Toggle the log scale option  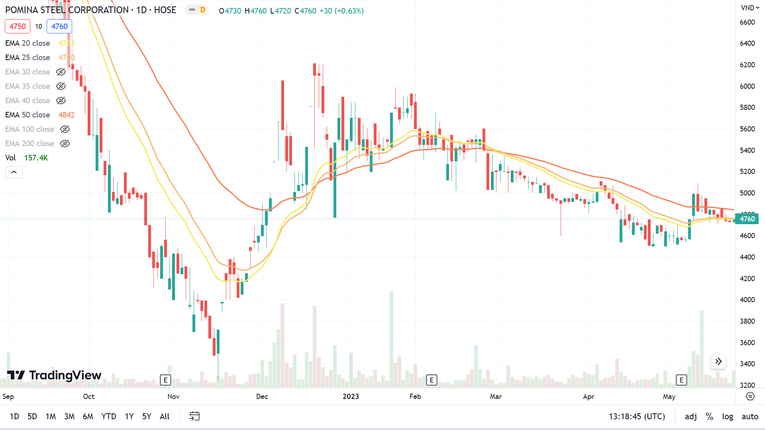pyautogui.click(x=727, y=416)
